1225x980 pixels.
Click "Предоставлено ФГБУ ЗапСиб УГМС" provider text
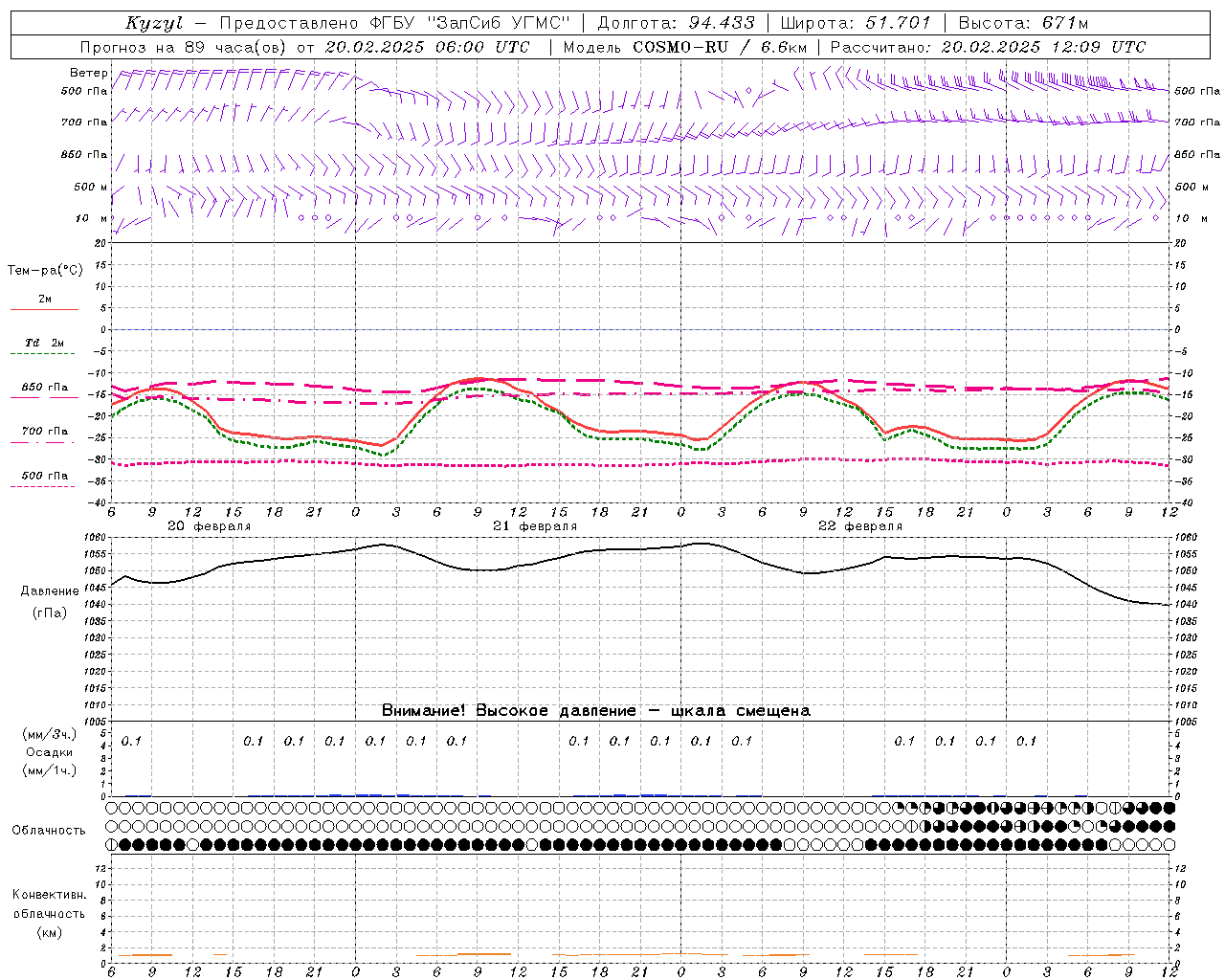point(394,23)
